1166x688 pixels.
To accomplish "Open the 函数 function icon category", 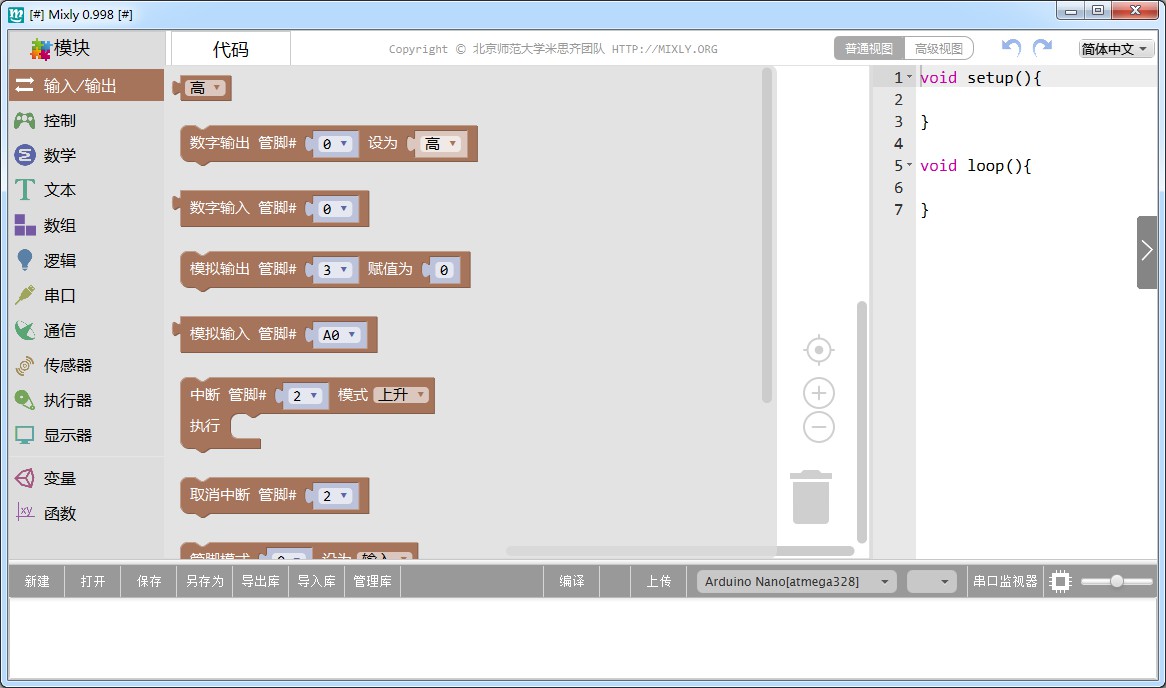I will click(25, 512).
